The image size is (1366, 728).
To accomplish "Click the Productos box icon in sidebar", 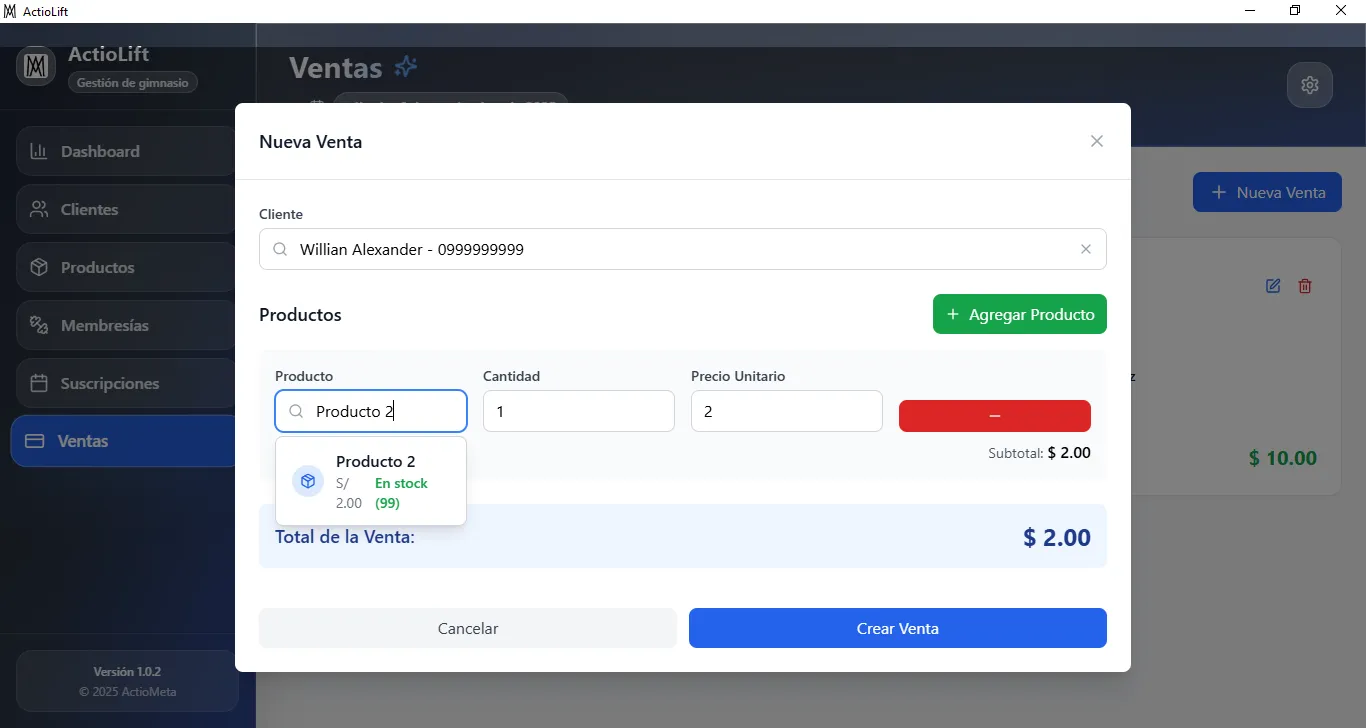I will coord(38,267).
